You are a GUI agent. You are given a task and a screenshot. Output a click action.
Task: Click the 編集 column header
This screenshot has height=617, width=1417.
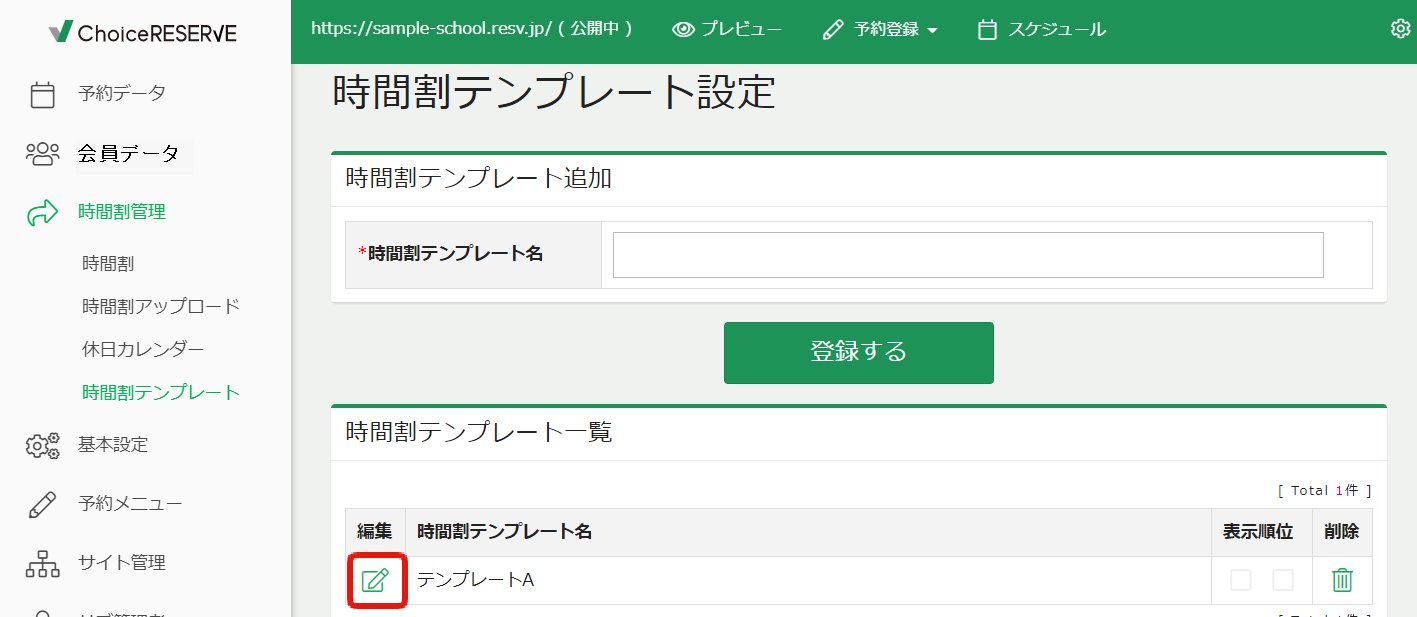tap(375, 532)
